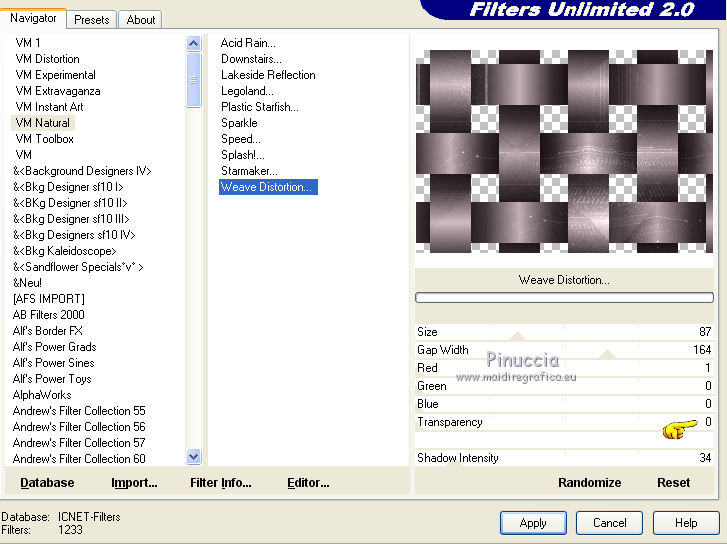Select the AlphaWorks category
The height and width of the screenshot is (544, 727).
42,395
